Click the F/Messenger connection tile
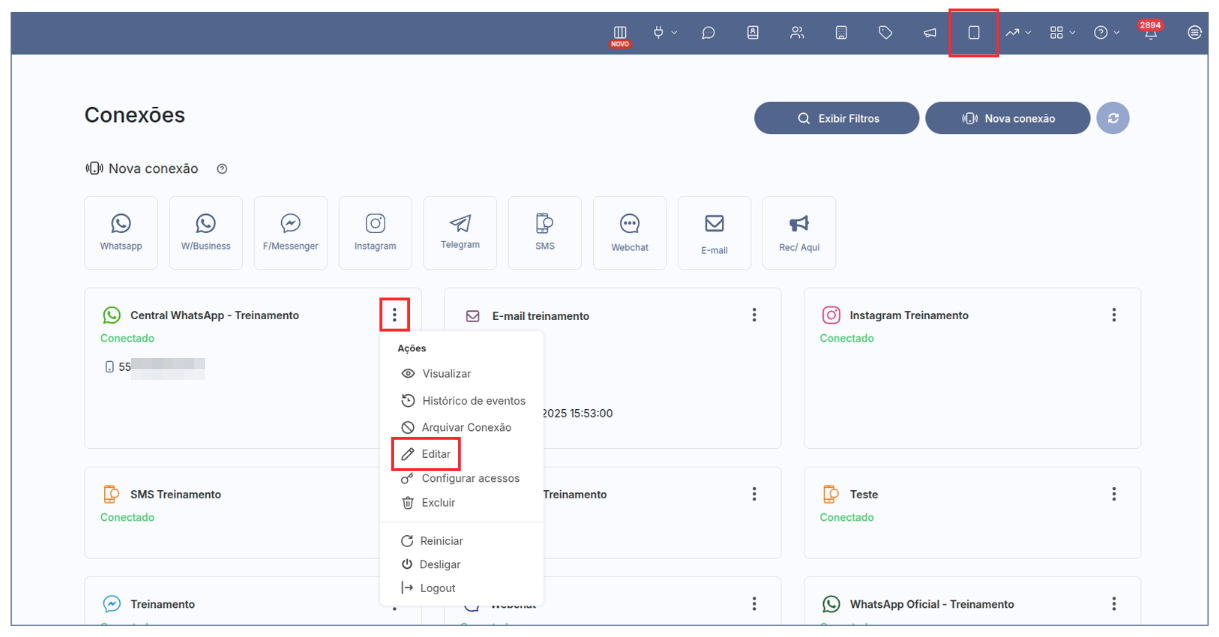 click(x=291, y=232)
